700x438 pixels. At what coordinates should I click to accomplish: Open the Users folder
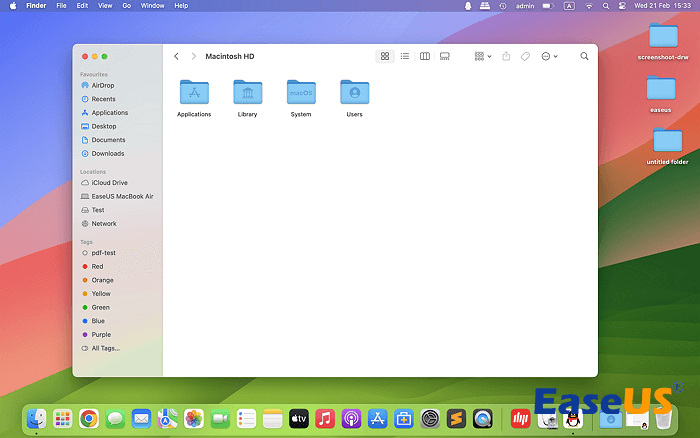click(x=354, y=92)
